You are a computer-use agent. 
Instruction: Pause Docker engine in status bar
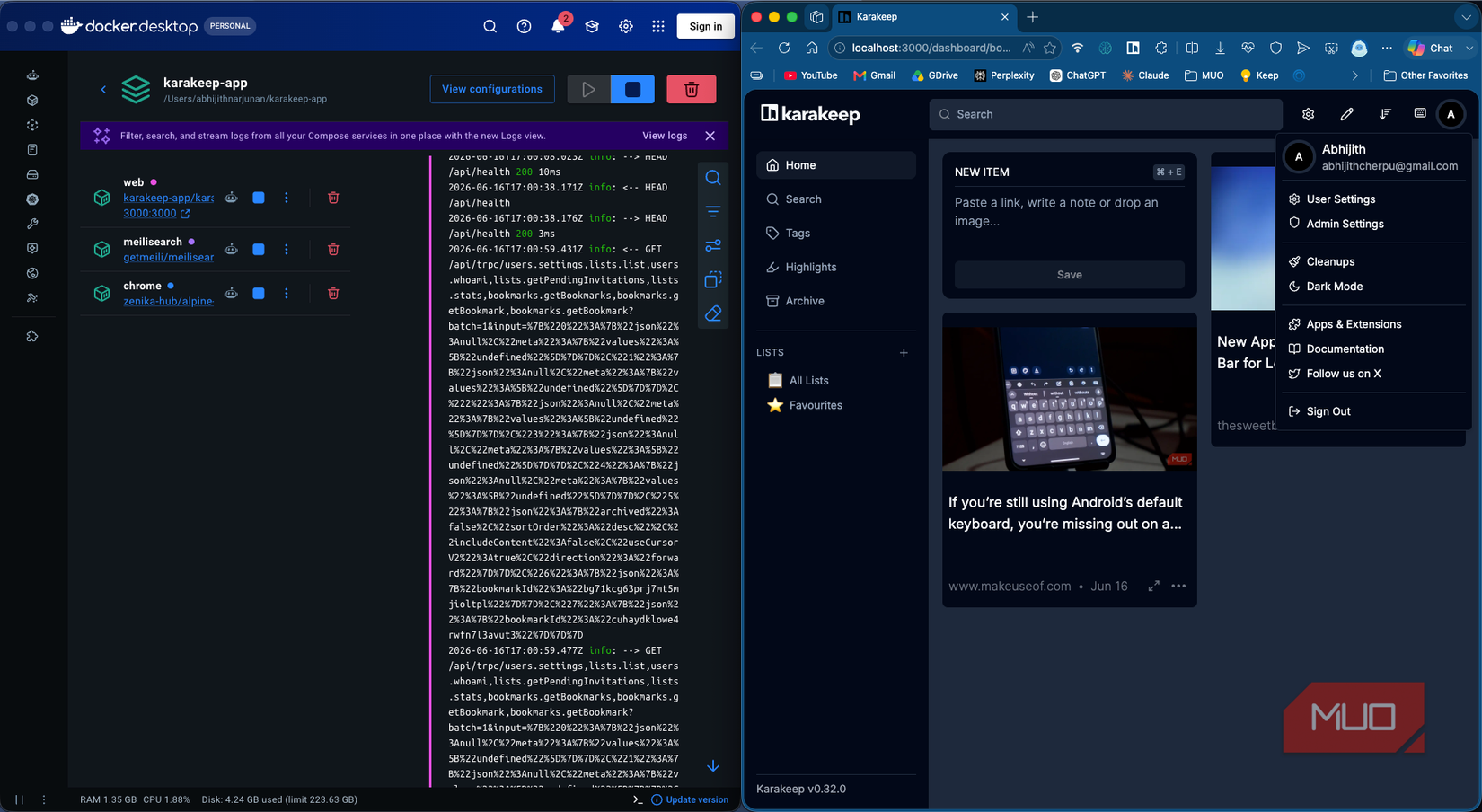(19, 799)
